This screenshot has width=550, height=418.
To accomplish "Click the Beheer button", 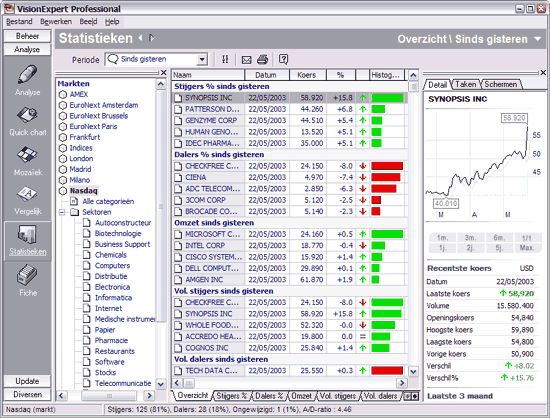I will point(27,36).
